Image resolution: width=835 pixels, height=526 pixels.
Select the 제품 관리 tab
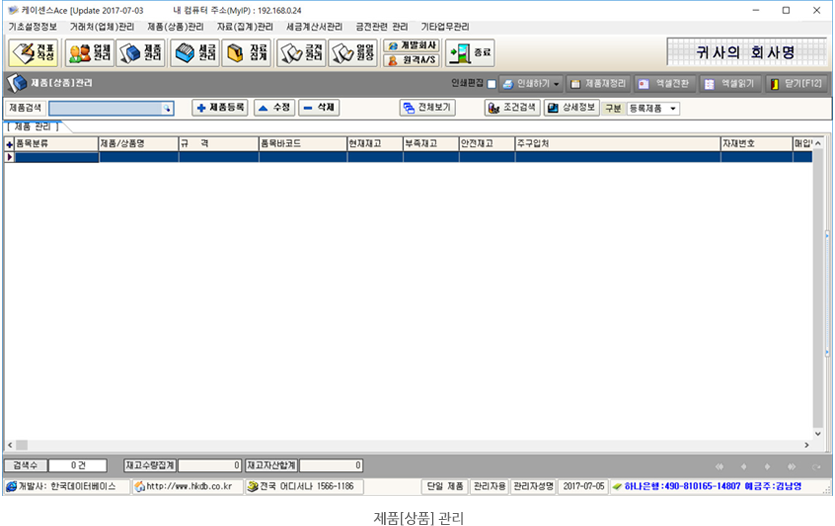(x=32, y=127)
